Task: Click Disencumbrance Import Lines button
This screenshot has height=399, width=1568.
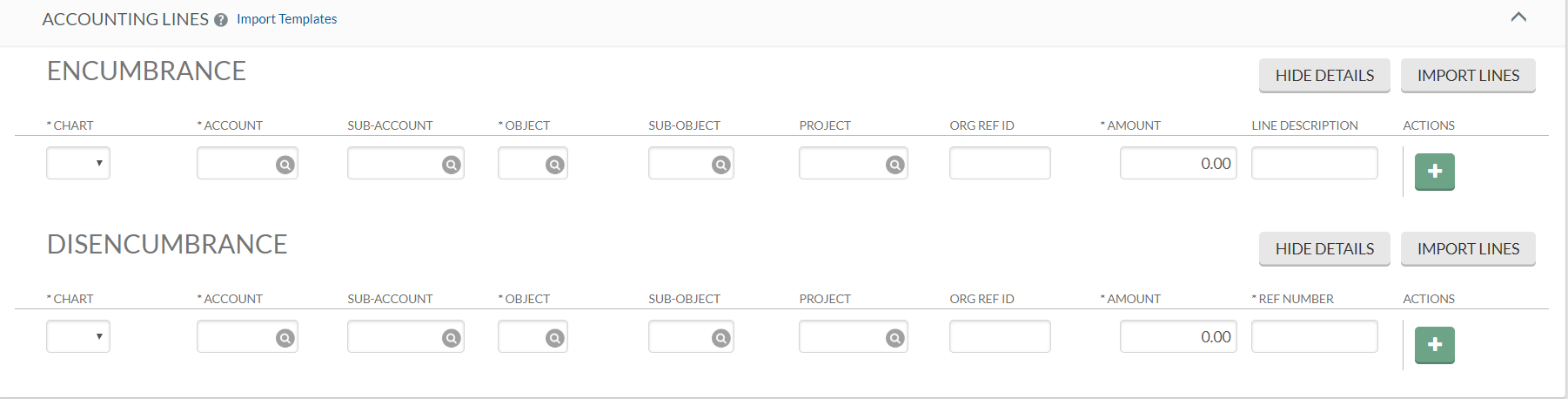Action: [x=1468, y=249]
